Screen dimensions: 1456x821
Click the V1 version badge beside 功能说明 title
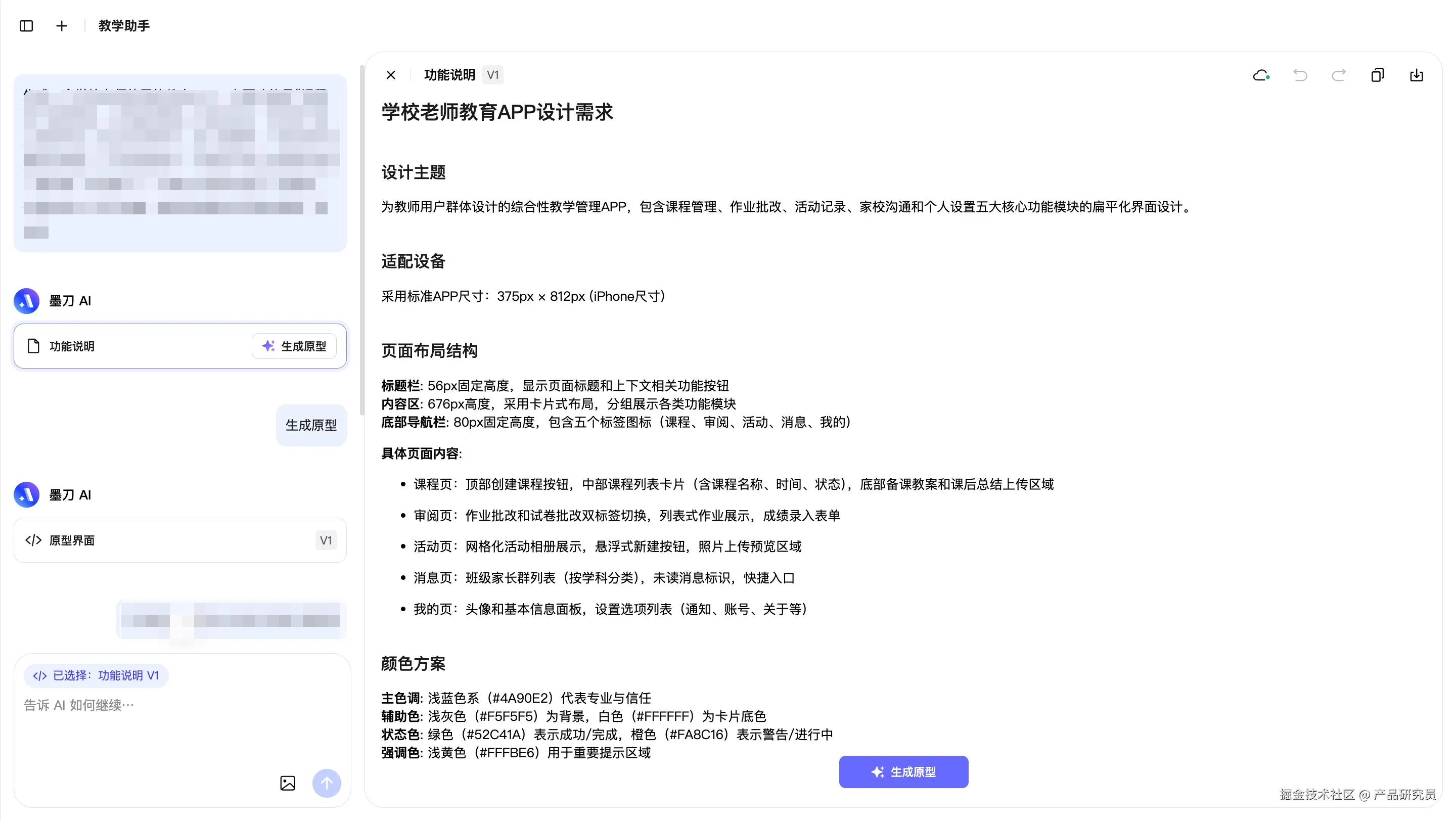[493, 75]
